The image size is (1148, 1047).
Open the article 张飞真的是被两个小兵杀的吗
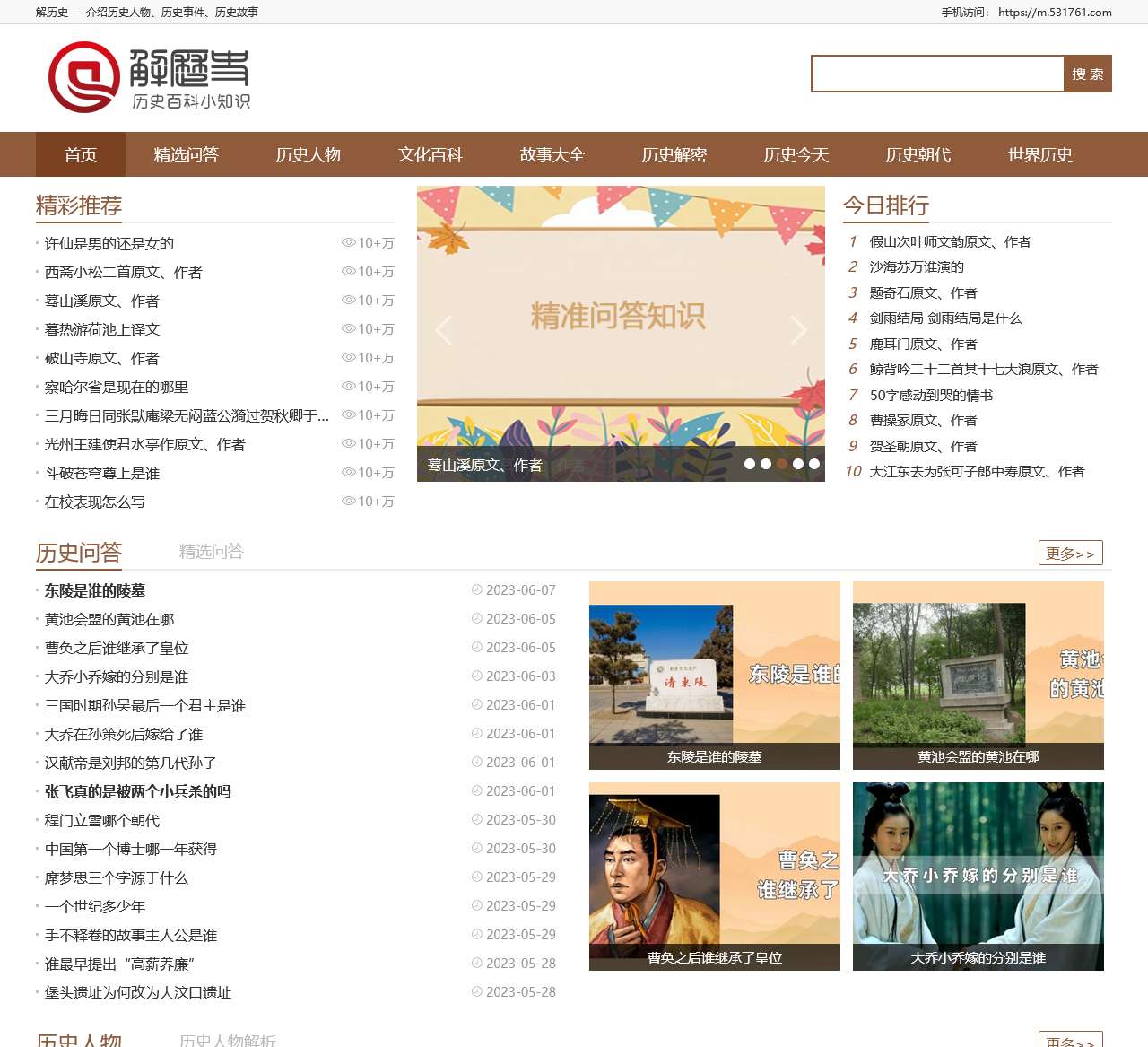tap(138, 791)
